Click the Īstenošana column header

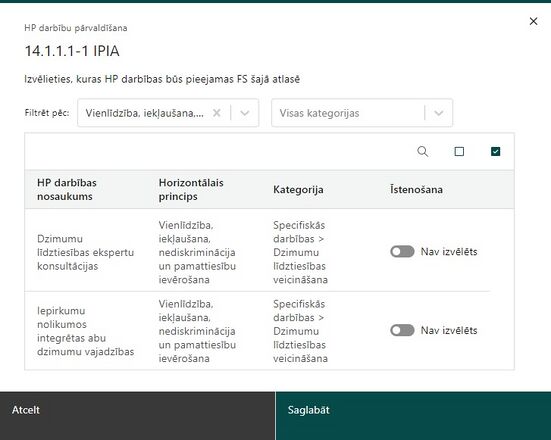coord(416,189)
